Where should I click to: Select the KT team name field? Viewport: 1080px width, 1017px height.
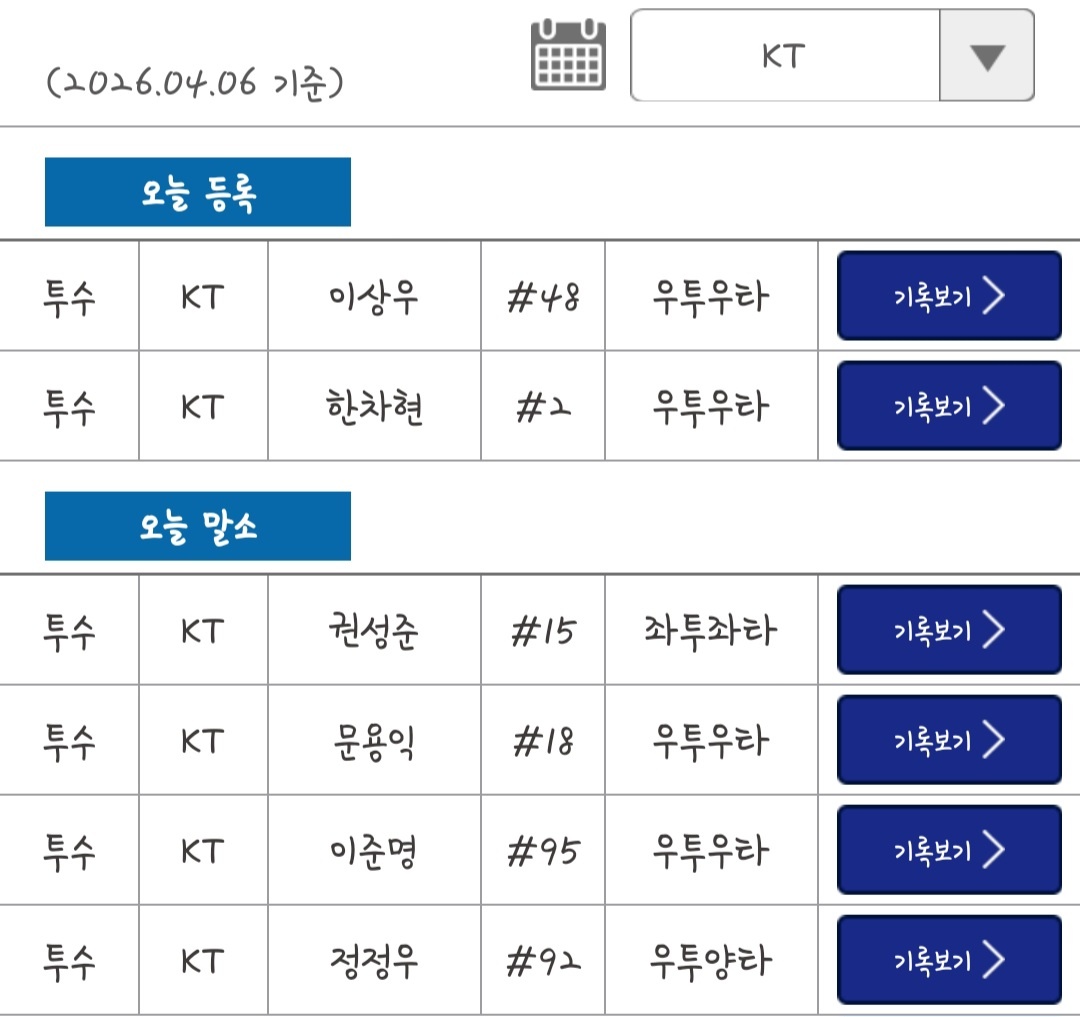pos(783,55)
